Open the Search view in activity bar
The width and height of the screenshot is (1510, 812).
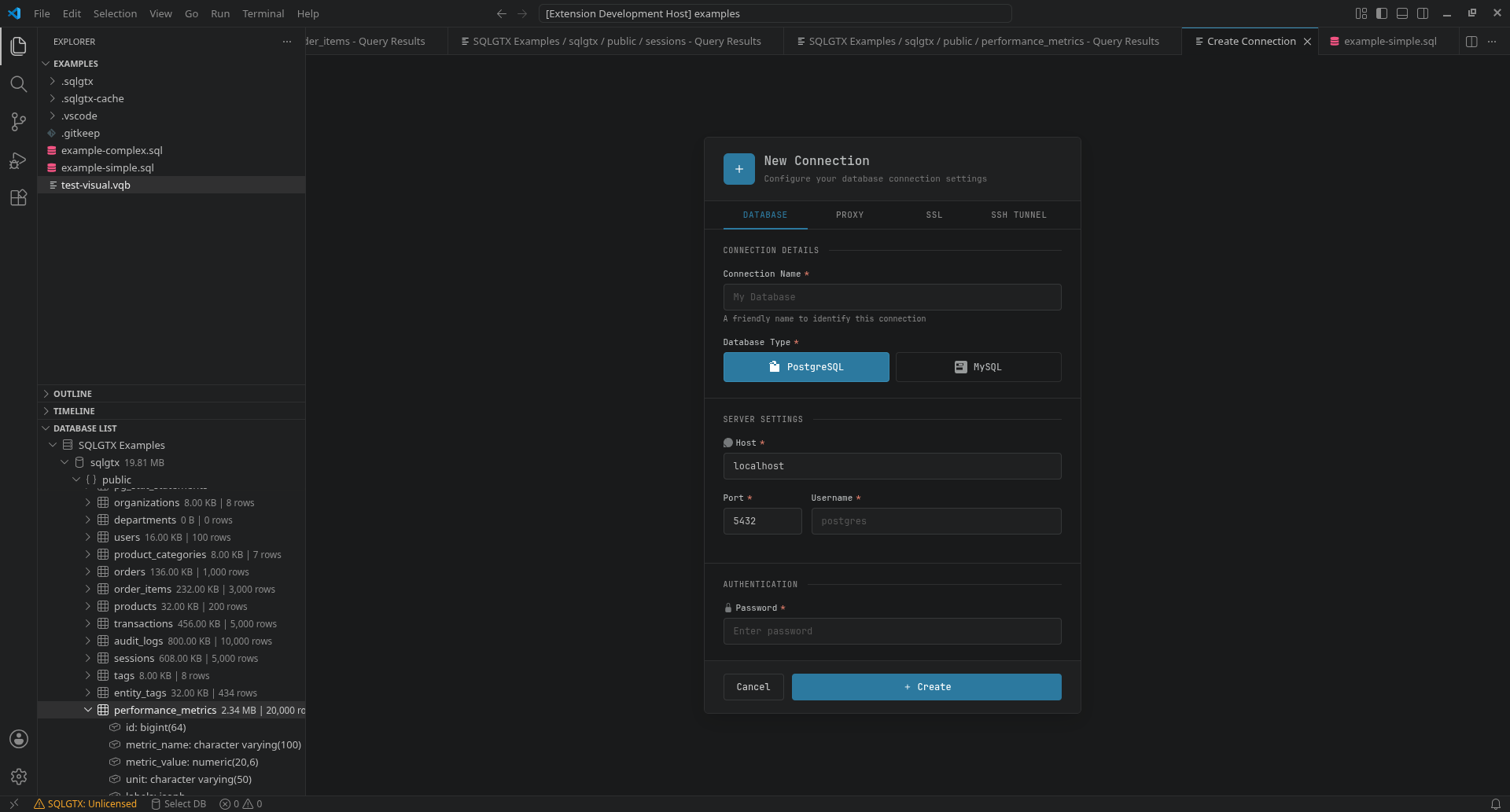click(19, 84)
